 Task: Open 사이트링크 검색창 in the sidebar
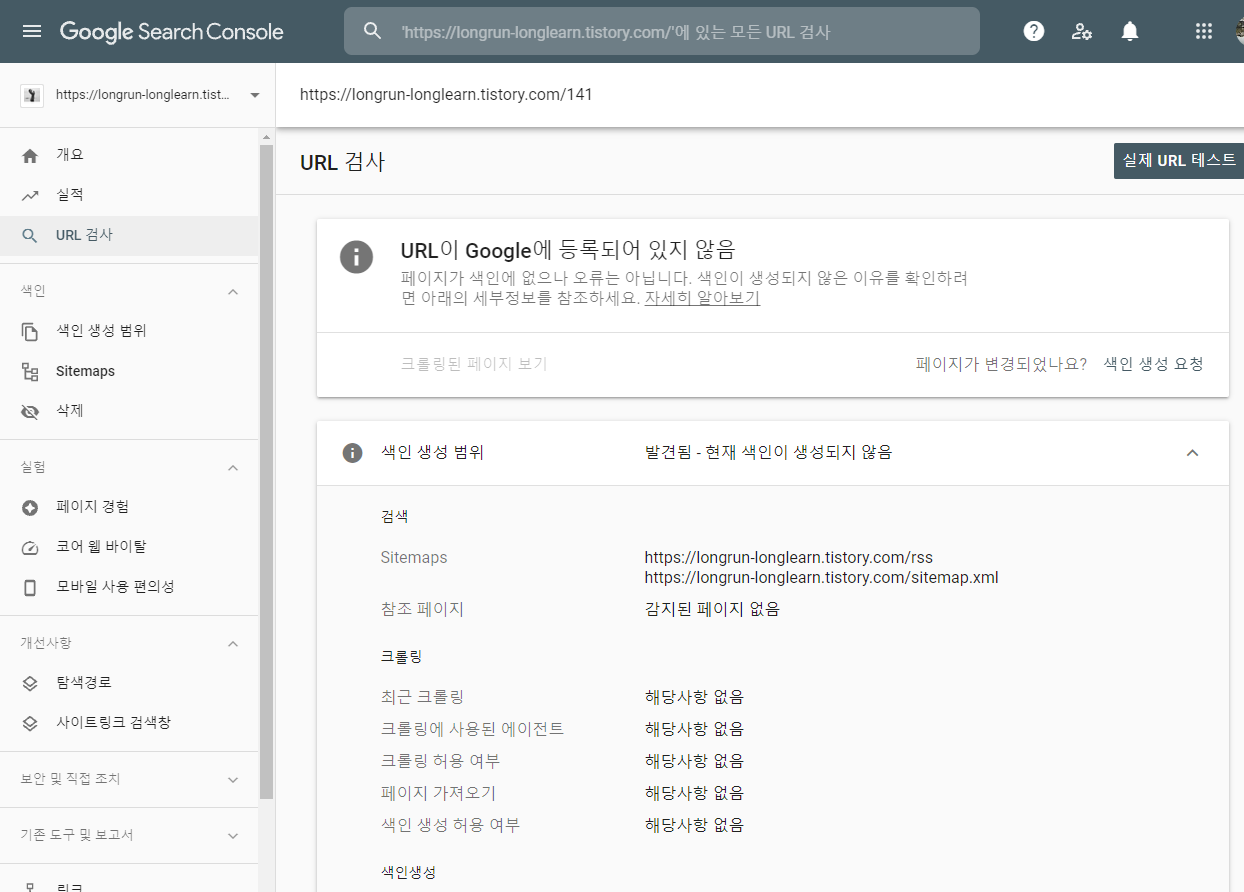point(129,723)
